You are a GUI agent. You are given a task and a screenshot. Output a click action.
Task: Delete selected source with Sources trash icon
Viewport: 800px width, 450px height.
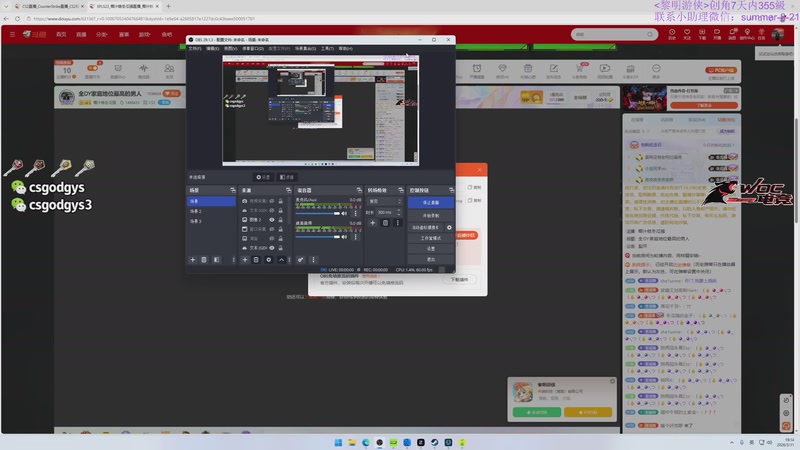pyautogui.click(x=256, y=260)
